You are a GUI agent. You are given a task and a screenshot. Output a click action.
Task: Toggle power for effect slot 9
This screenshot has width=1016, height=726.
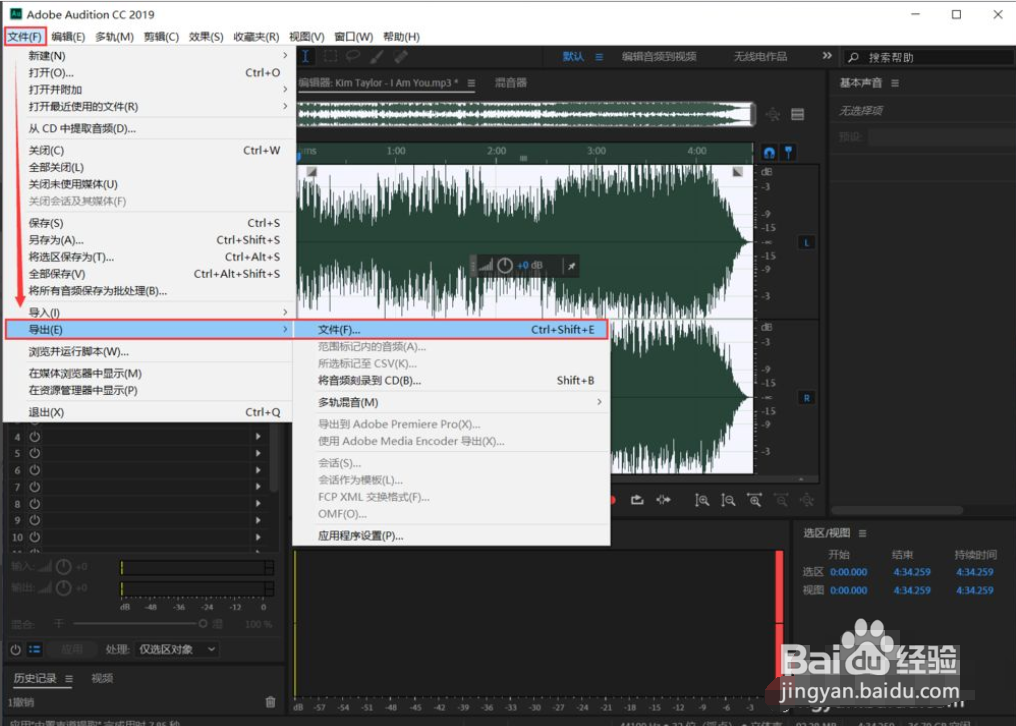pos(34,520)
